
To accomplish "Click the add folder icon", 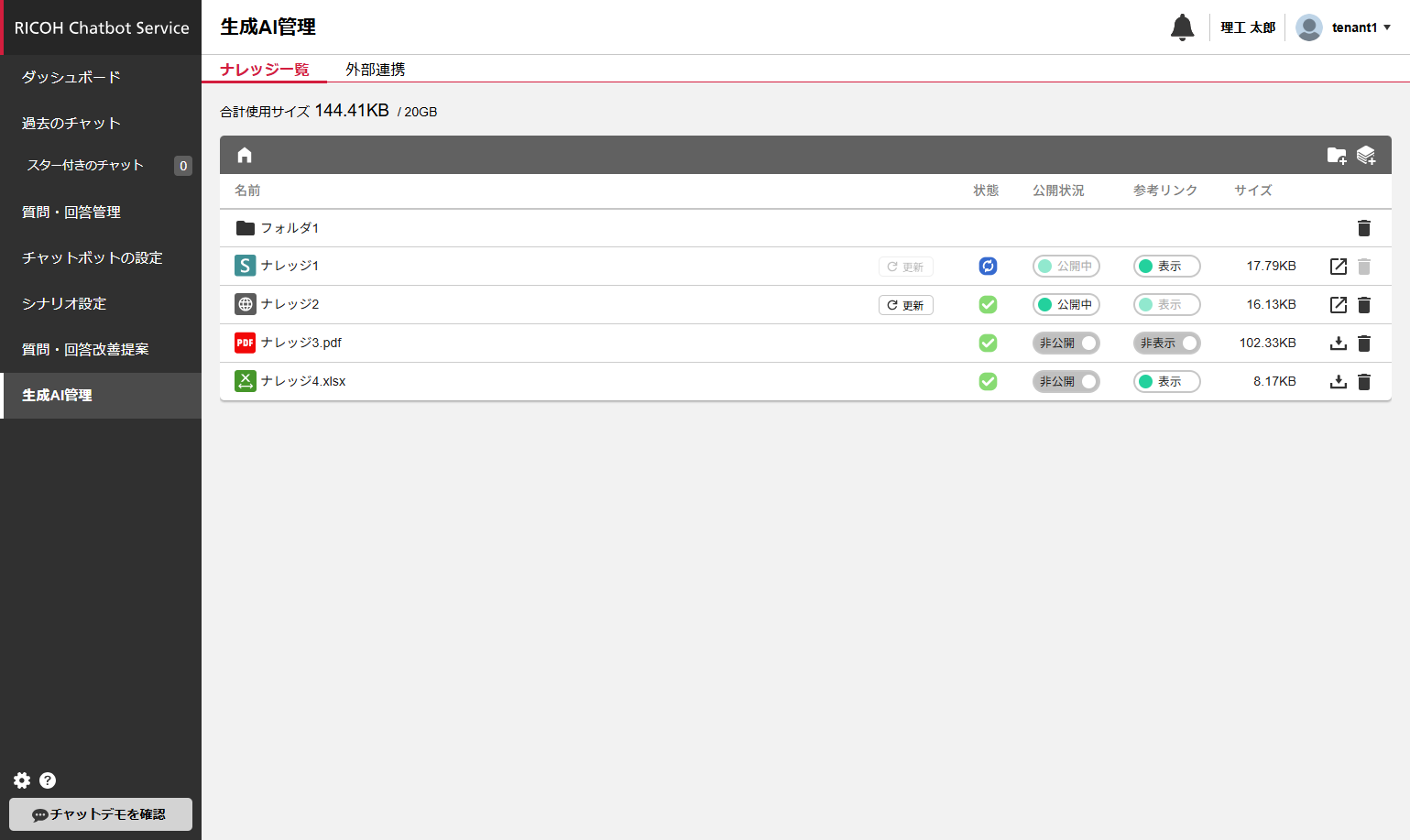I will (1337, 155).
